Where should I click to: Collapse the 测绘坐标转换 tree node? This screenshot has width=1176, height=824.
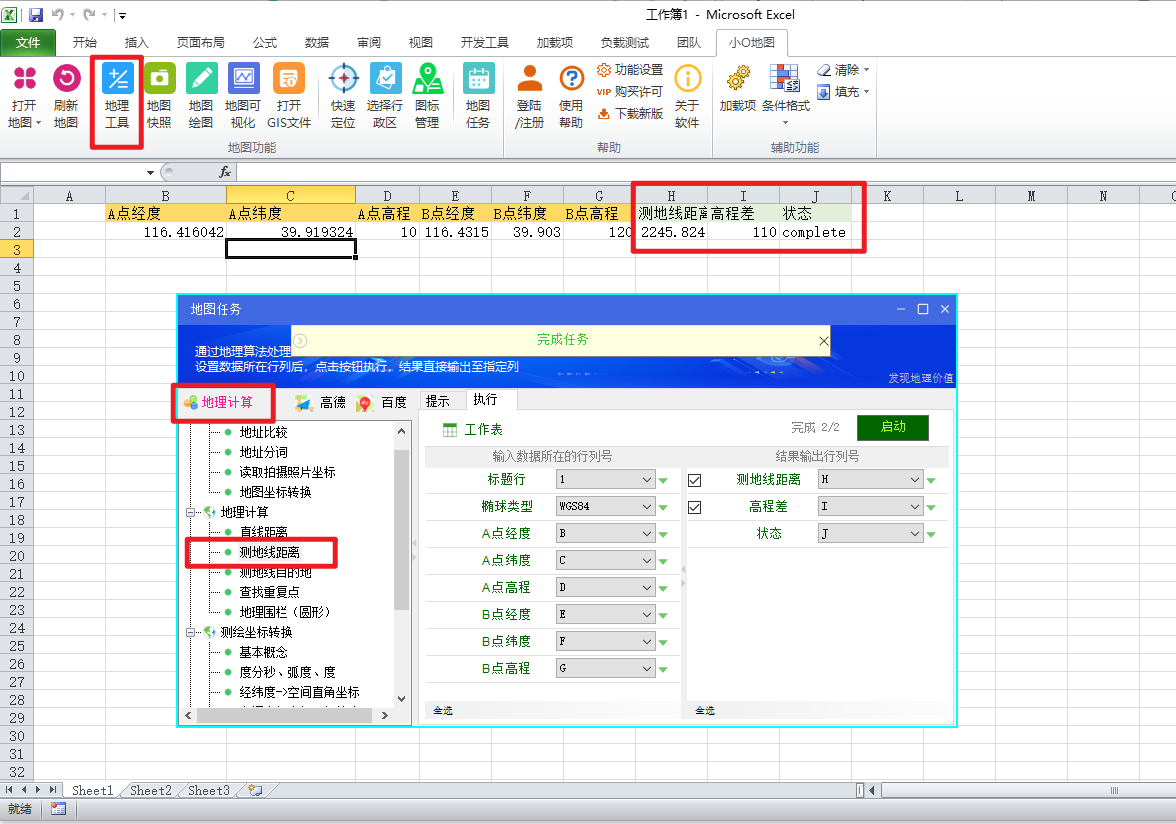[x=190, y=633]
